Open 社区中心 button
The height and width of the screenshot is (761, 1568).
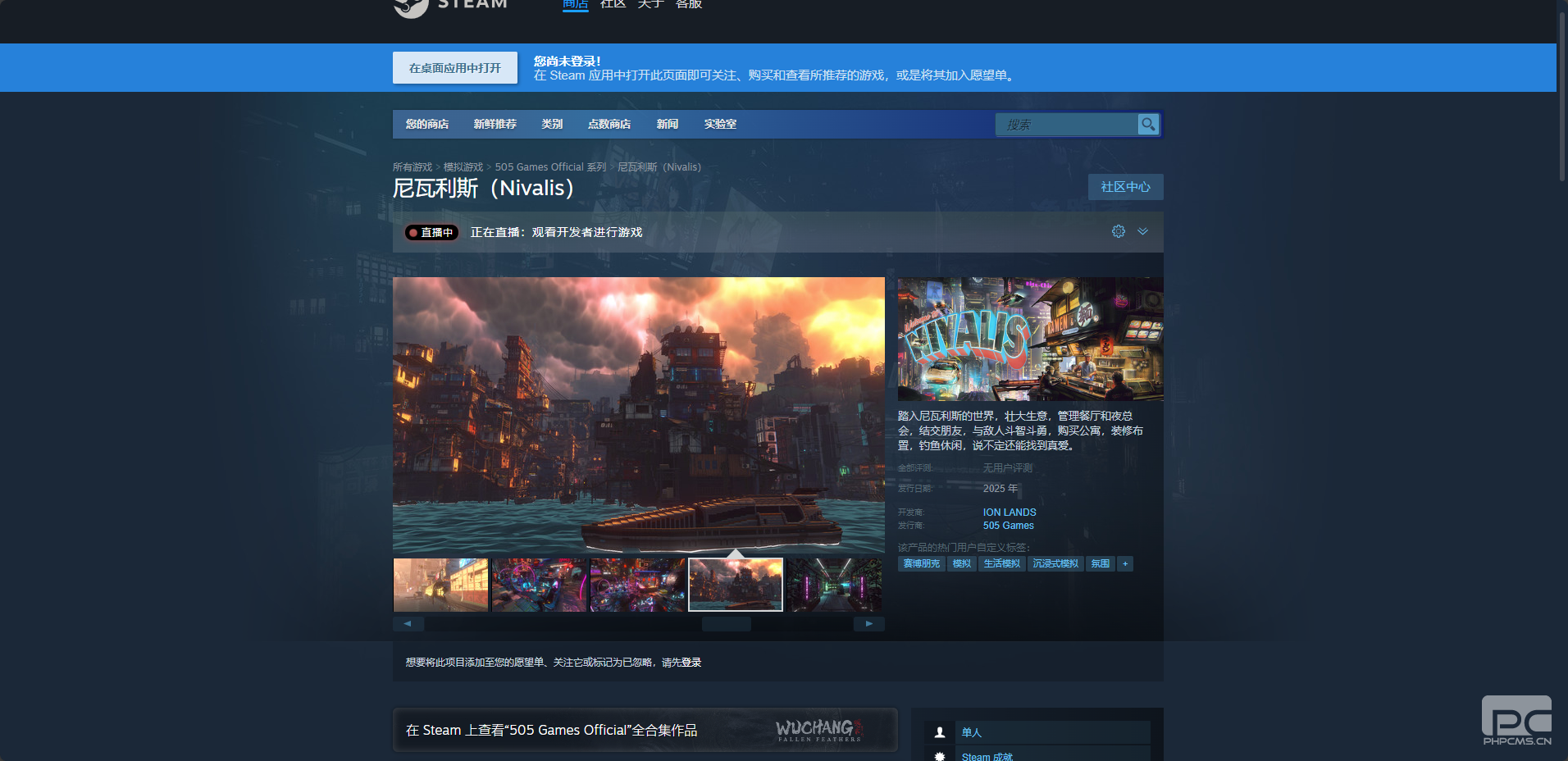pos(1126,187)
